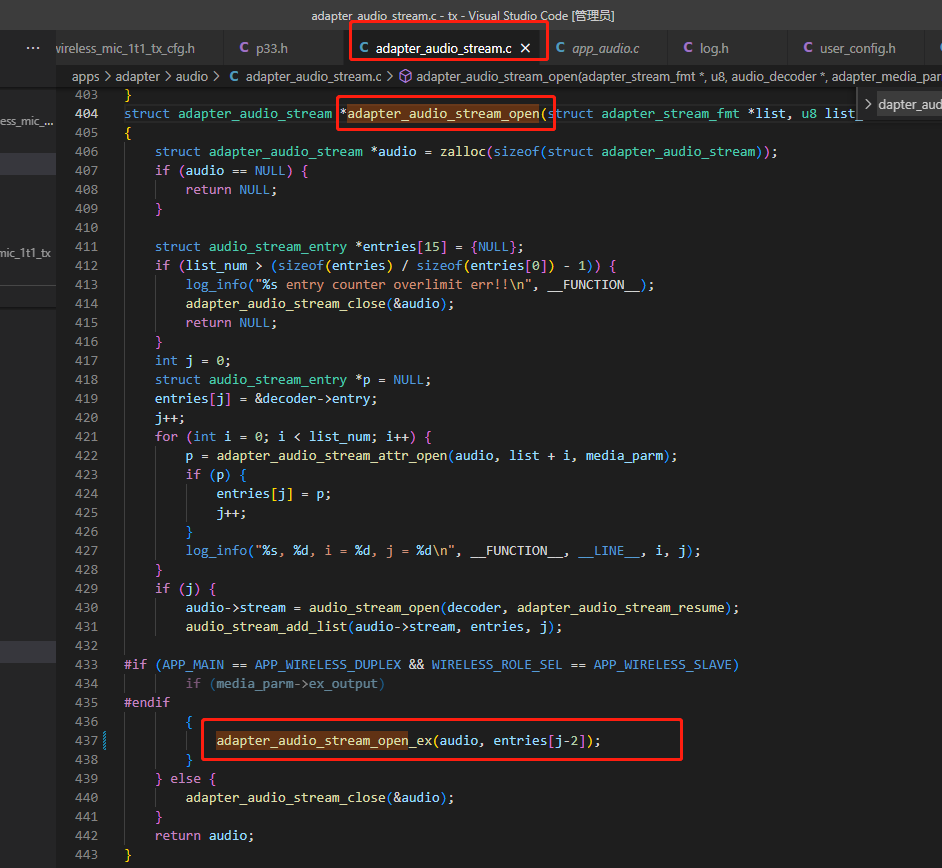The width and height of the screenshot is (942, 868).
Task: Click the C icon on app_audio.c tab
Action: pyautogui.click(x=560, y=47)
